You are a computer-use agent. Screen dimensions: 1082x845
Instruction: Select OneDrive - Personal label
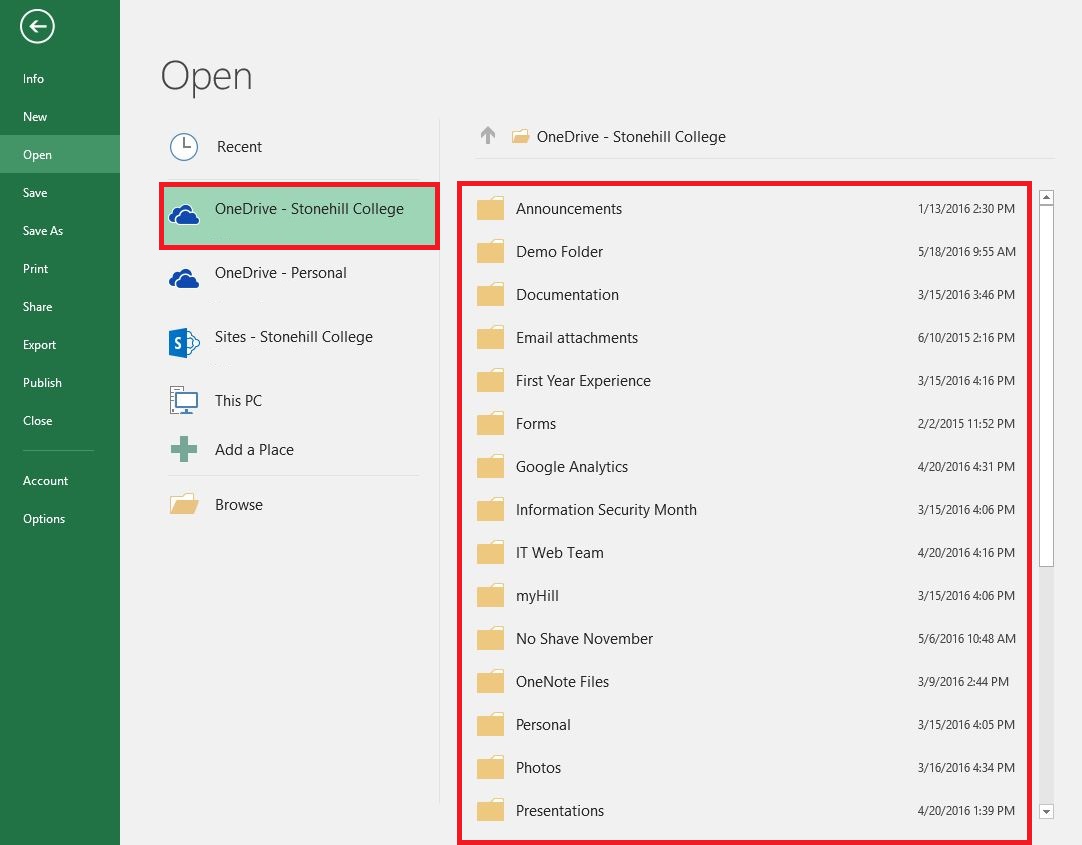click(281, 273)
